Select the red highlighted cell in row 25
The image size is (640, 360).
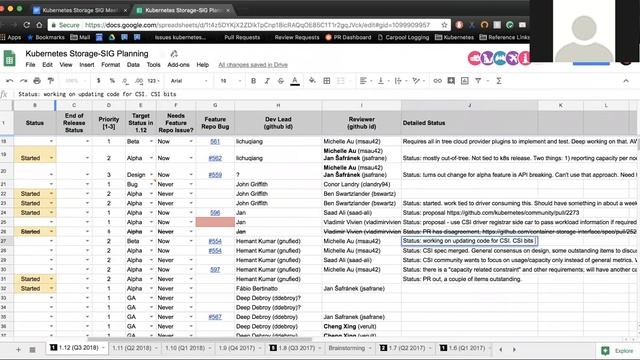[215, 222]
